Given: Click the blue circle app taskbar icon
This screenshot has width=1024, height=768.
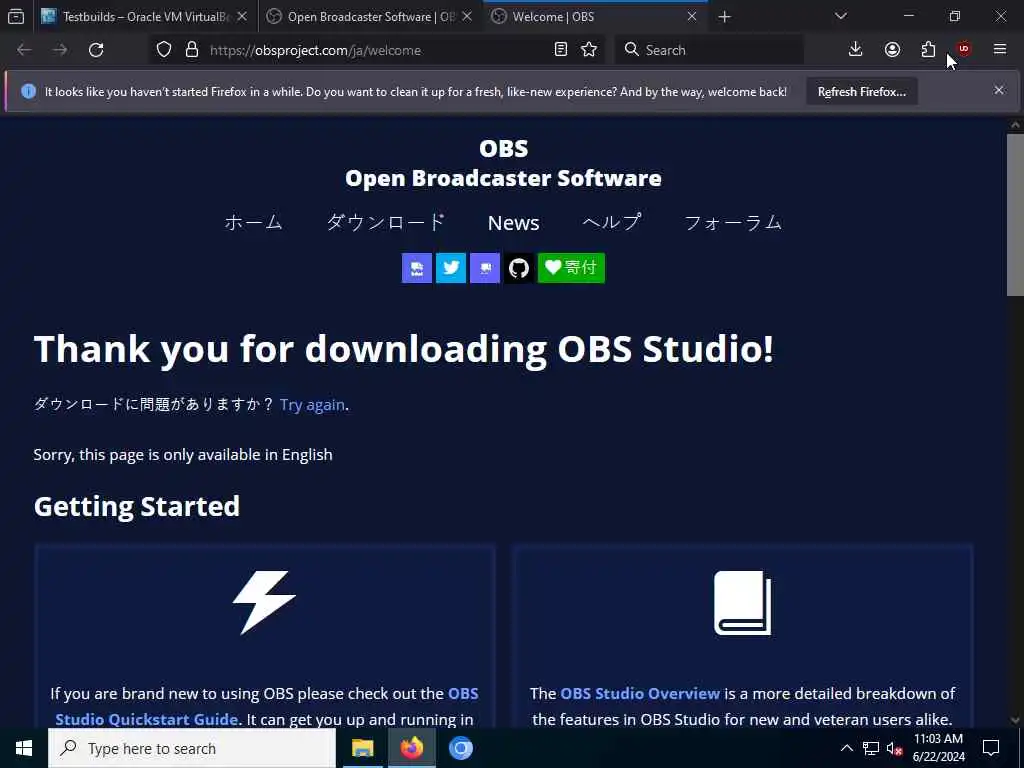Looking at the screenshot, I should click(x=460, y=748).
